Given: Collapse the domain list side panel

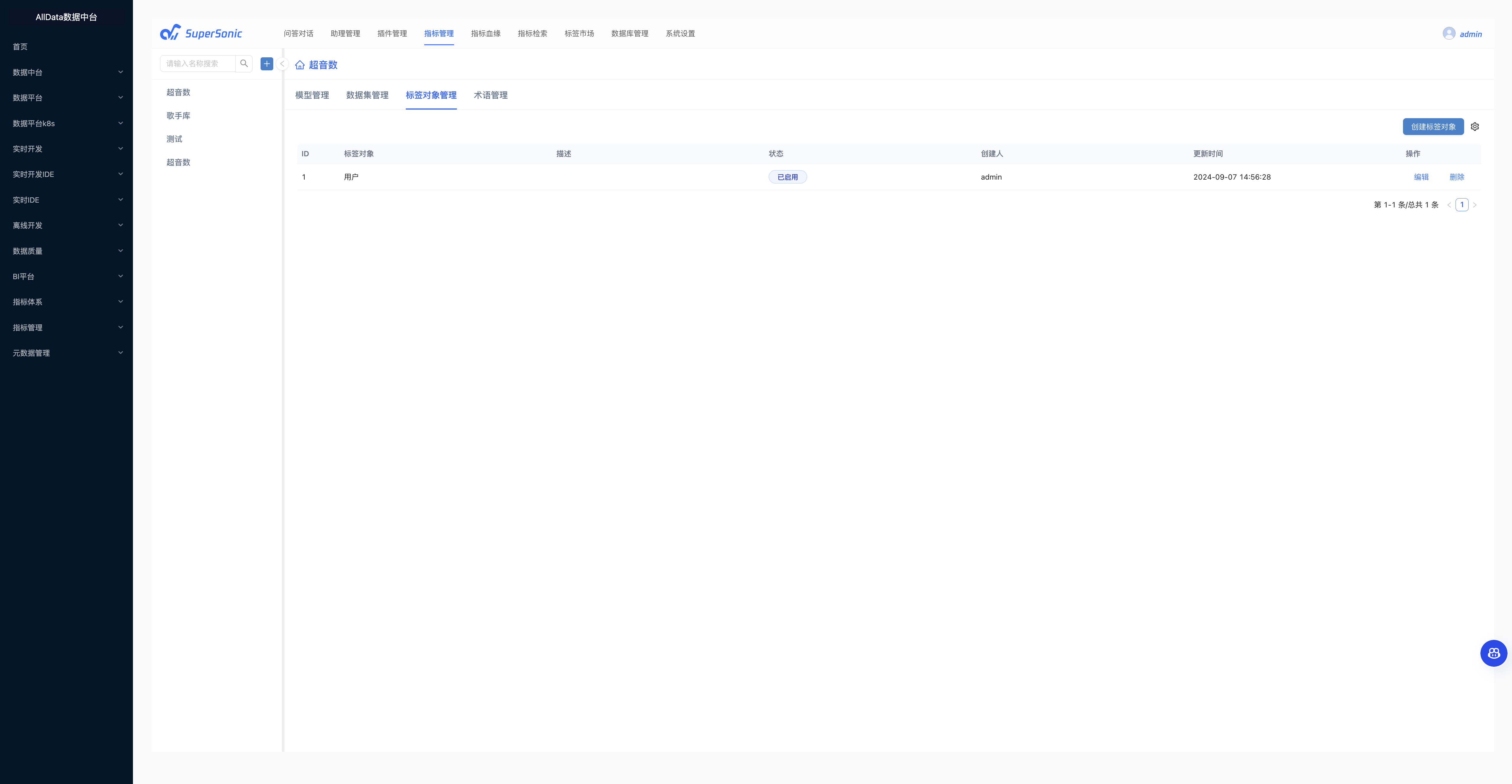Looking at the screenshot, I should click(x=282, y=64).
